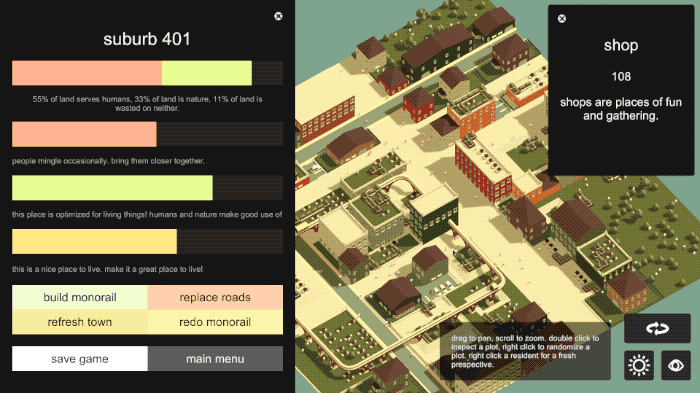Close the suburb 401 stats panel

tap(278, 17)
